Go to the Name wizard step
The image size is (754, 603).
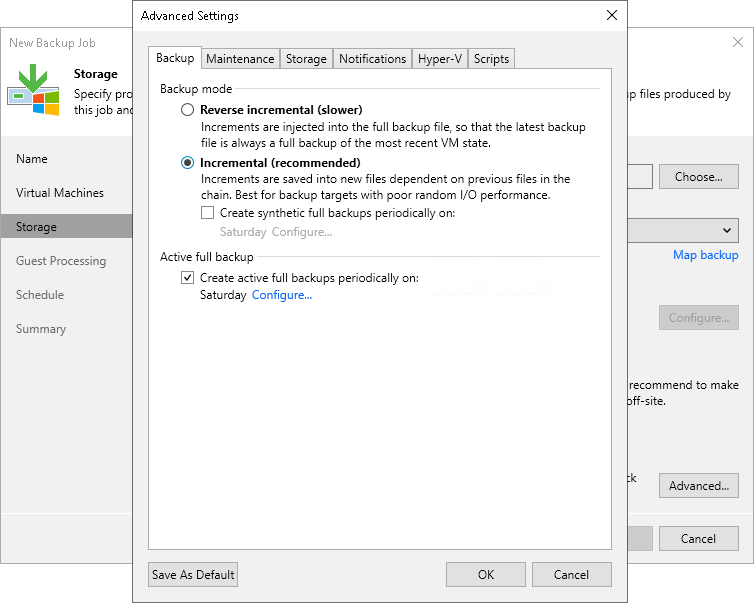(x=32, y=159)
